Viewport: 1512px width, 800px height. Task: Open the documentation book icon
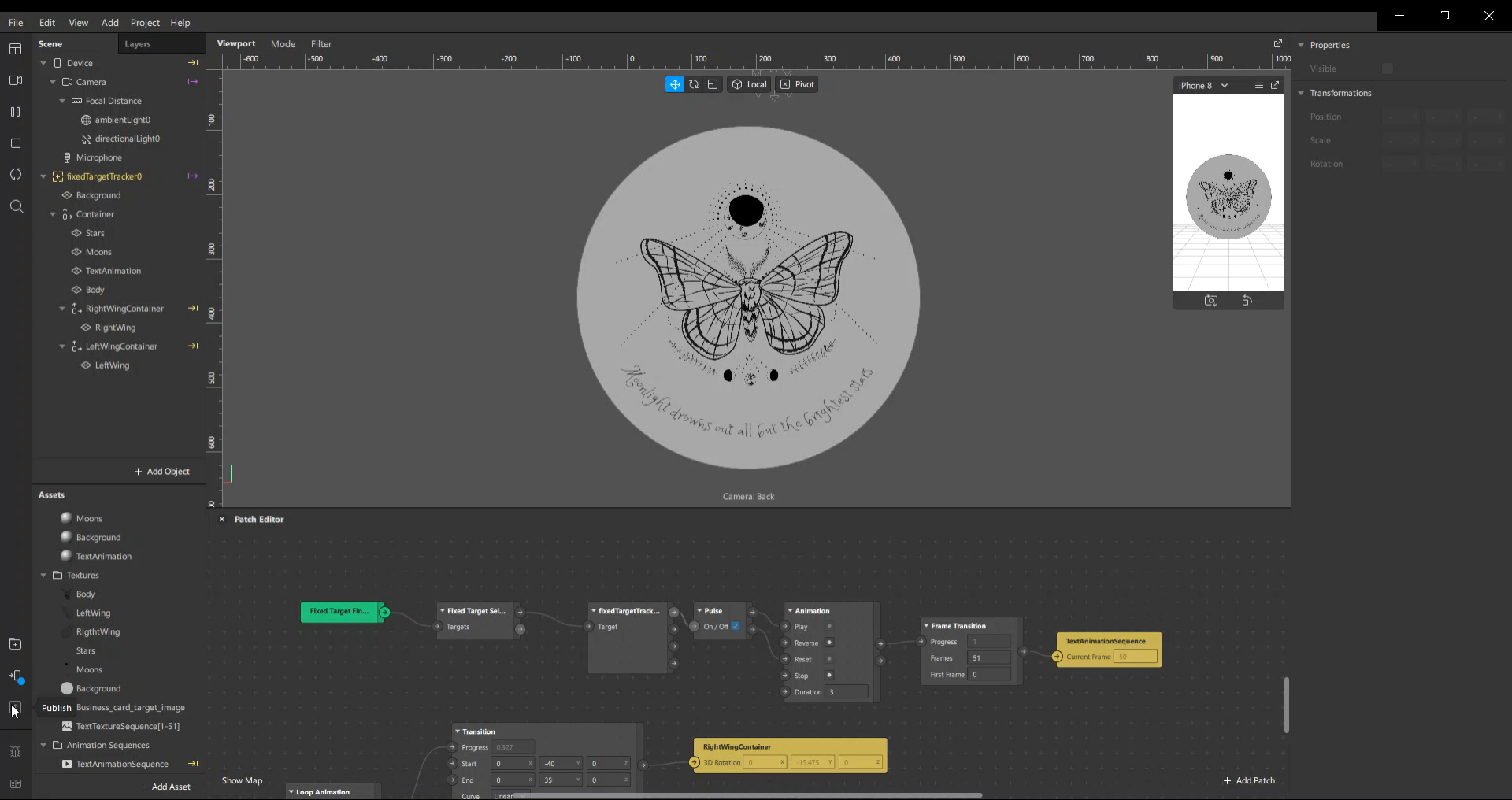tap(15, 783)
